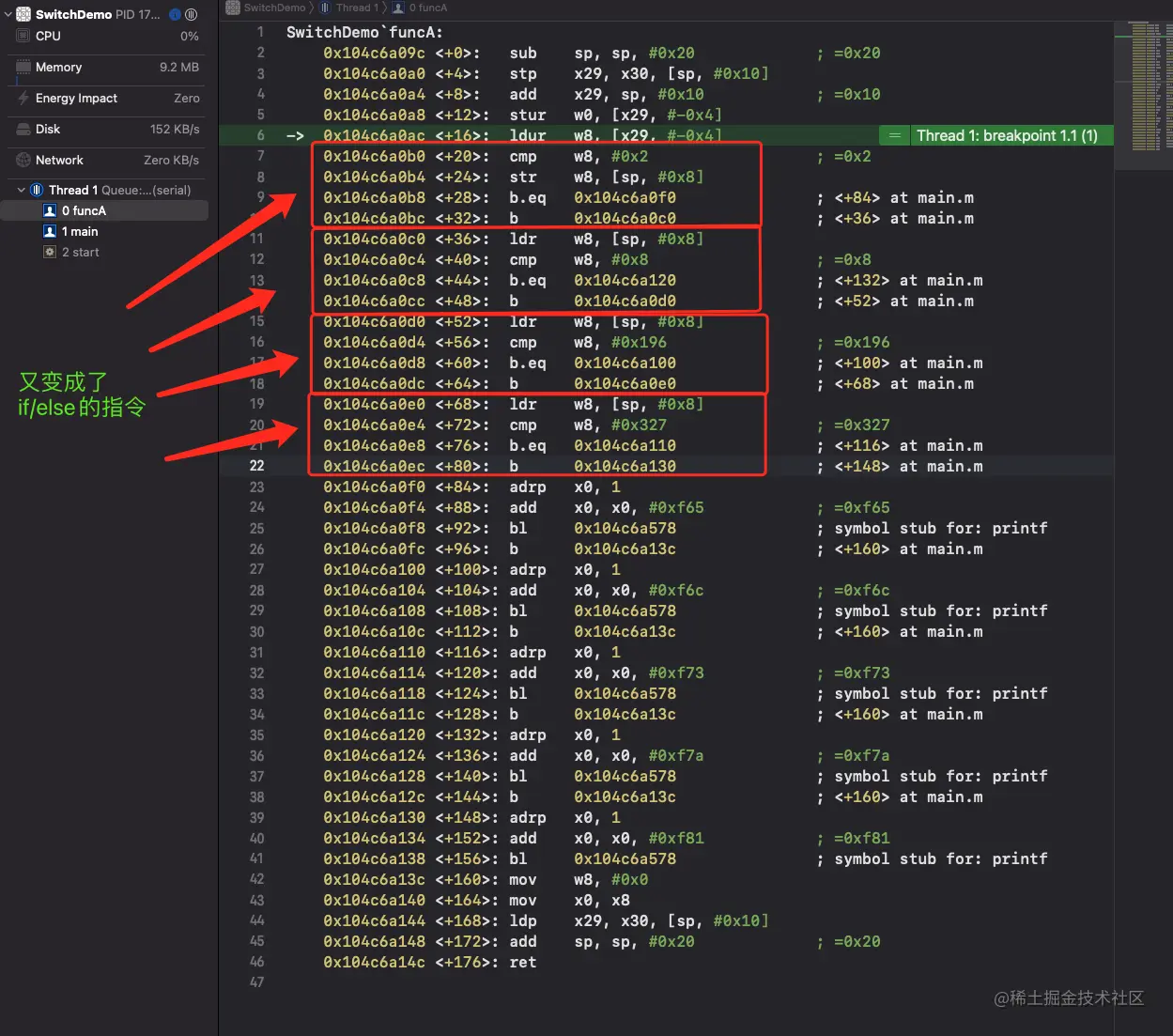This screenshot has height=1036, width=1173.
Task: Click the stp instruction on line 3
Action: [523, 73]
